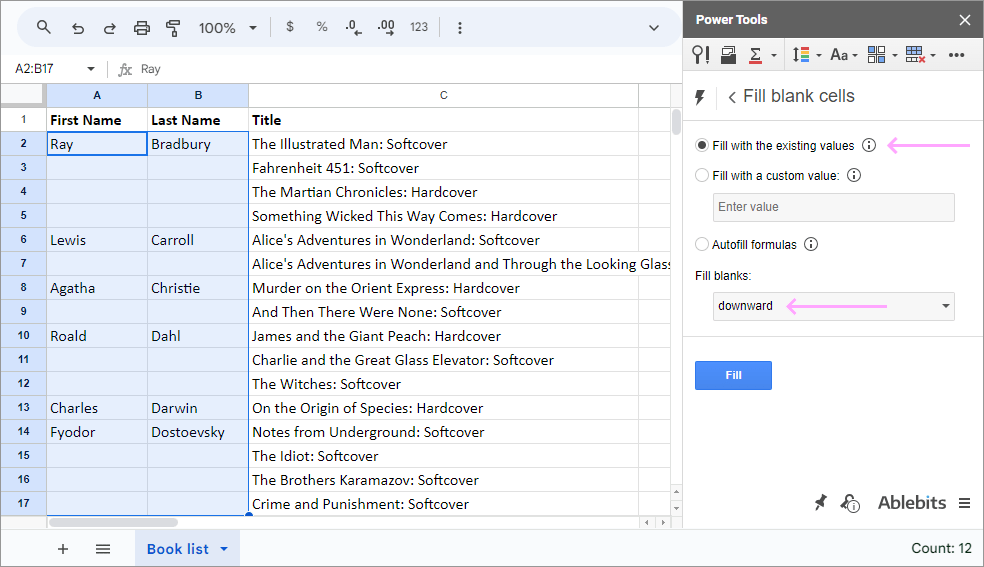The width and height of the screenshot is (984, 567).
Task: Click the scroll down arrow button
Action: click(x=676, y=509)
